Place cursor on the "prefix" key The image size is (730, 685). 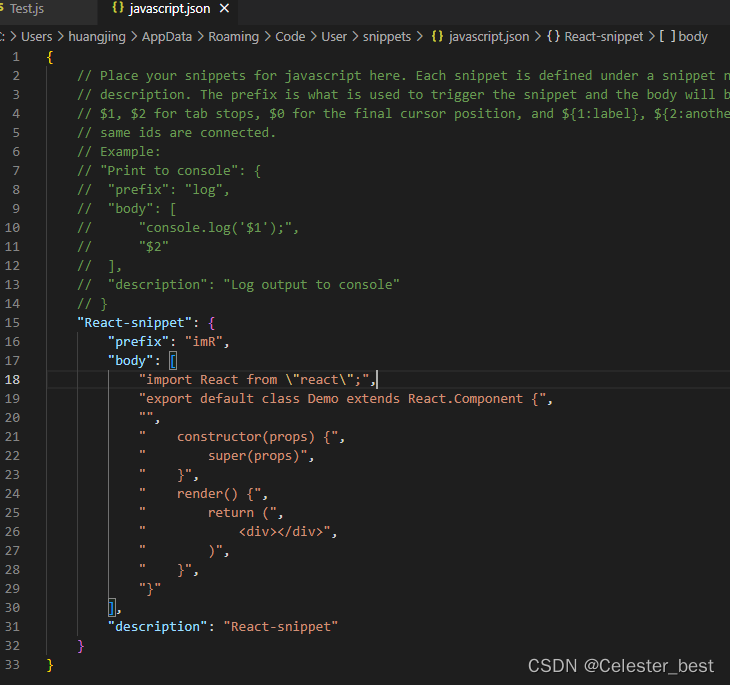pyautogui.click(x=138, y=341)
